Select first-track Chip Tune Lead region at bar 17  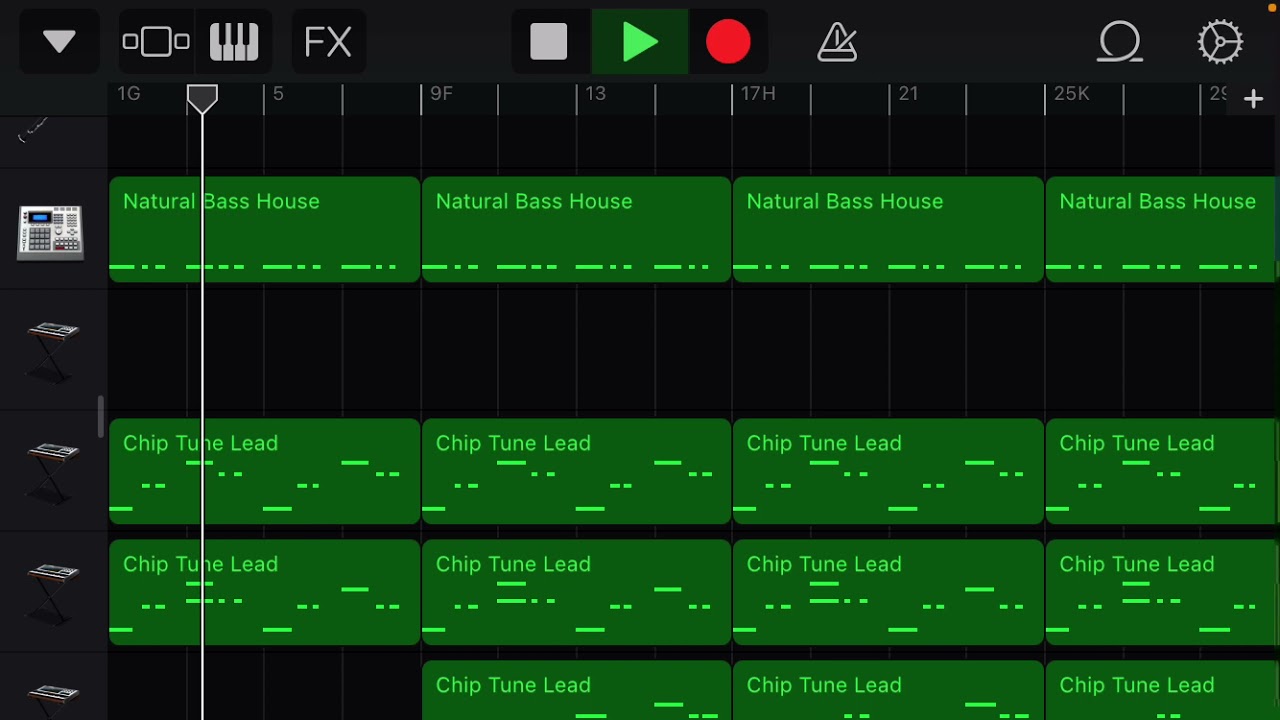[x=888, y=471]
